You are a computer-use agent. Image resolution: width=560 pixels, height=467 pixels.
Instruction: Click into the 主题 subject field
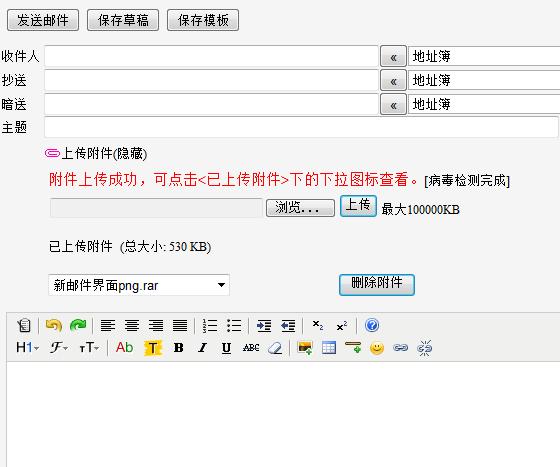coord(301,127)
